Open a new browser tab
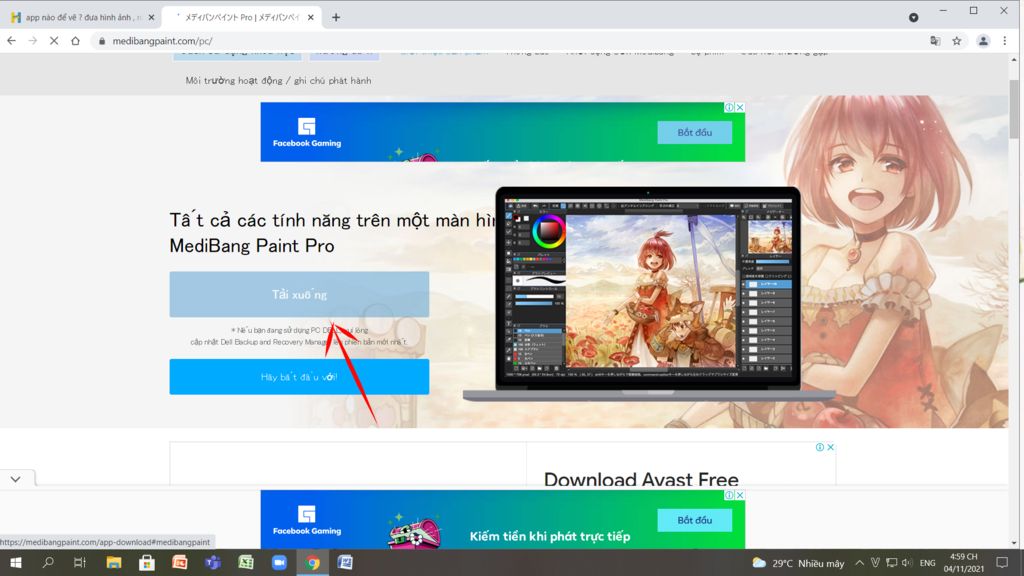 [336, 18]
